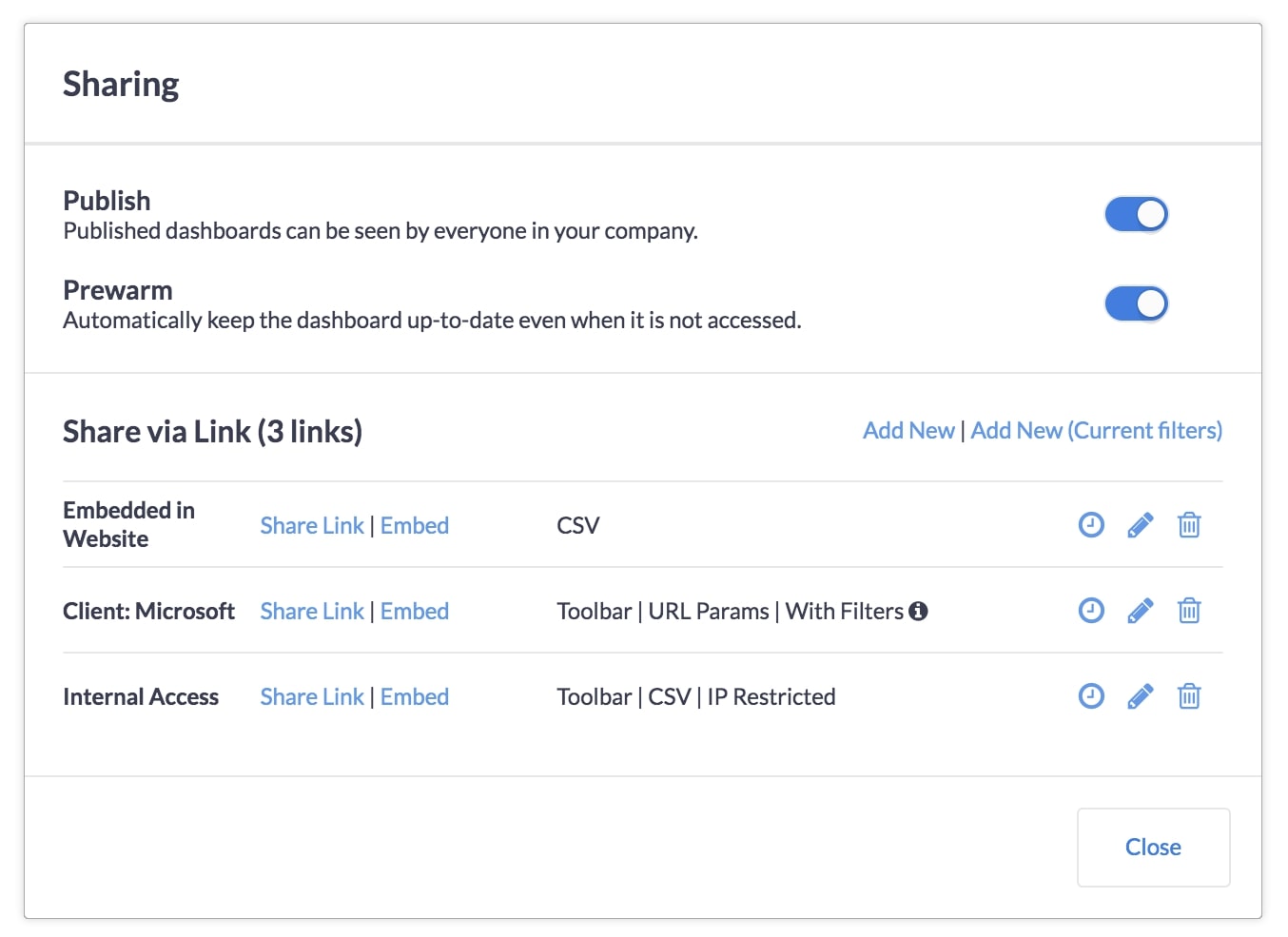Open Share Link for Client: Microsoft
This screenshot has width=1288, height=937.
point(312,612)
